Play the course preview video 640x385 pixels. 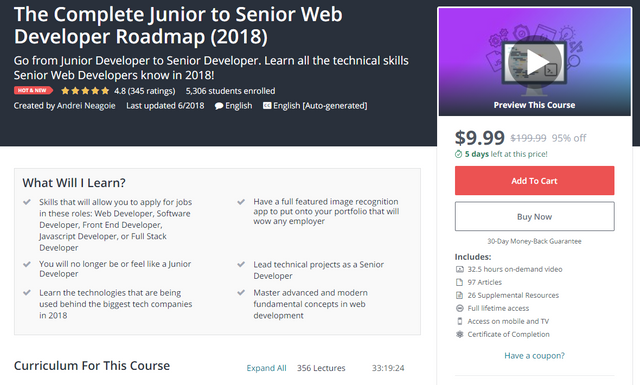click(534, 62)
